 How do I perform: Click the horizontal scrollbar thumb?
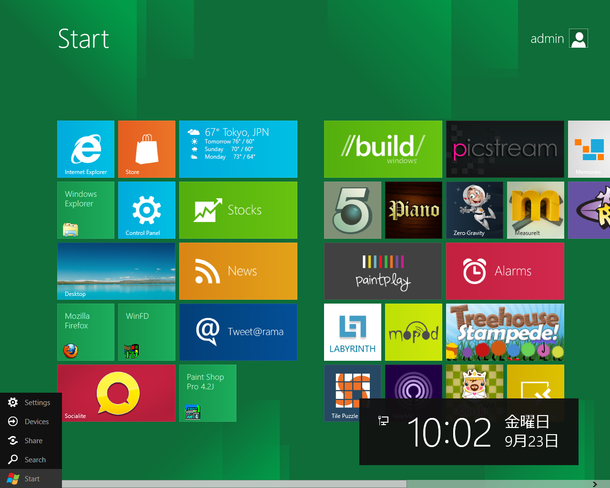coord(234,484)
